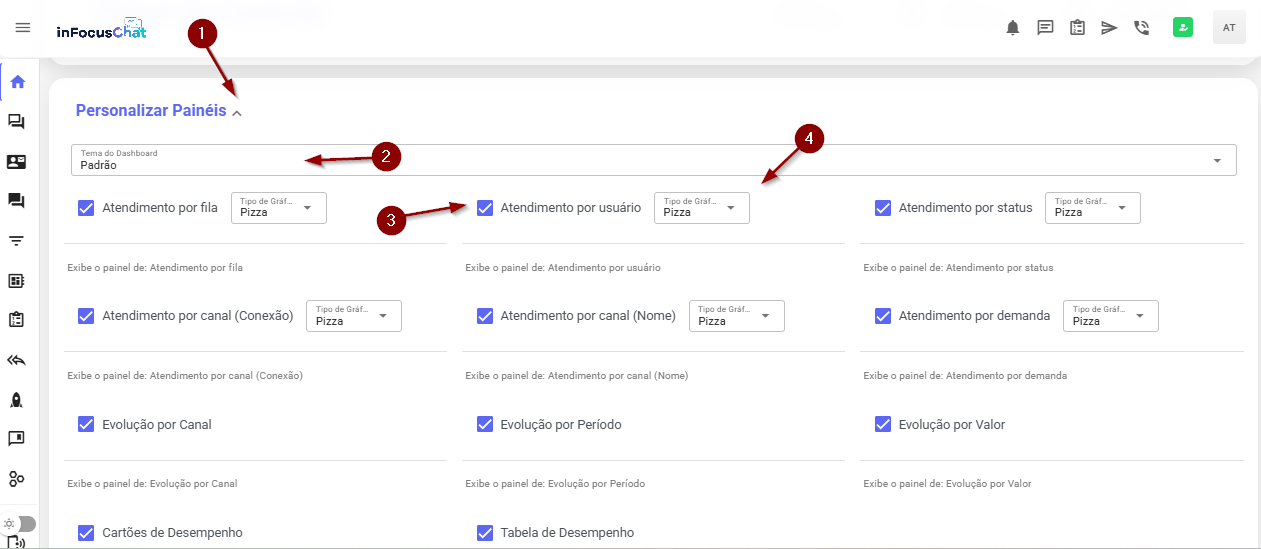Click the contact card sidebar icon
This screenshot has height=549, width=1261.
pyautogui.click(x=16, y=162)
